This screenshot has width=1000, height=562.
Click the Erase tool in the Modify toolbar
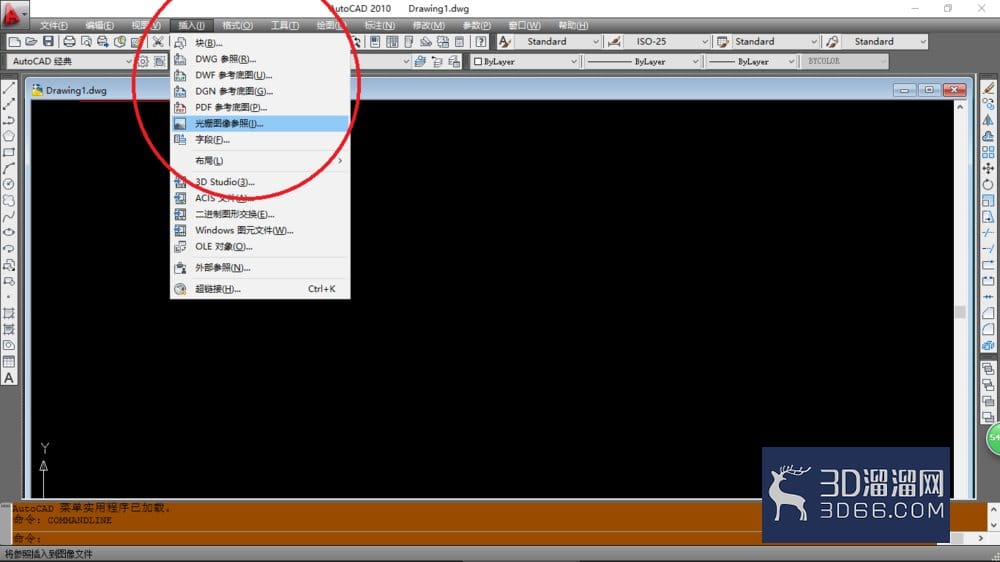coord(988,88)
